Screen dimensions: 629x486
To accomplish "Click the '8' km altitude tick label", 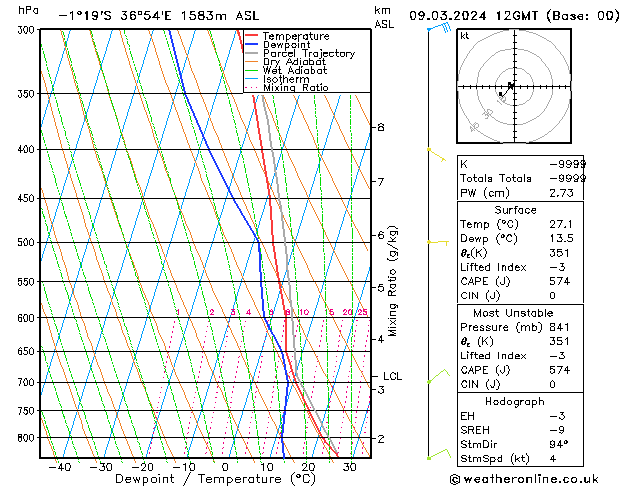I will point(380,127).
